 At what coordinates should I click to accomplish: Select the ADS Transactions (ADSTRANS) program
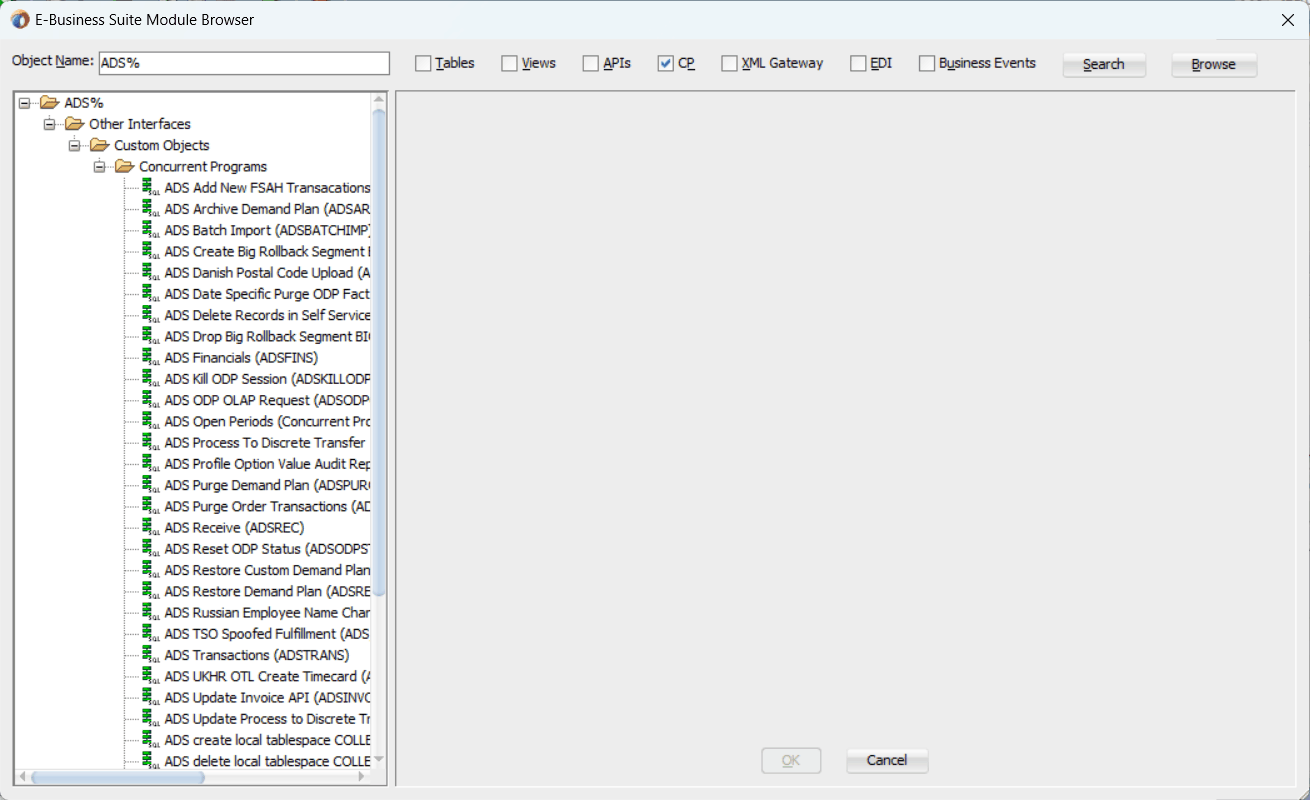(x=257, y=655)
